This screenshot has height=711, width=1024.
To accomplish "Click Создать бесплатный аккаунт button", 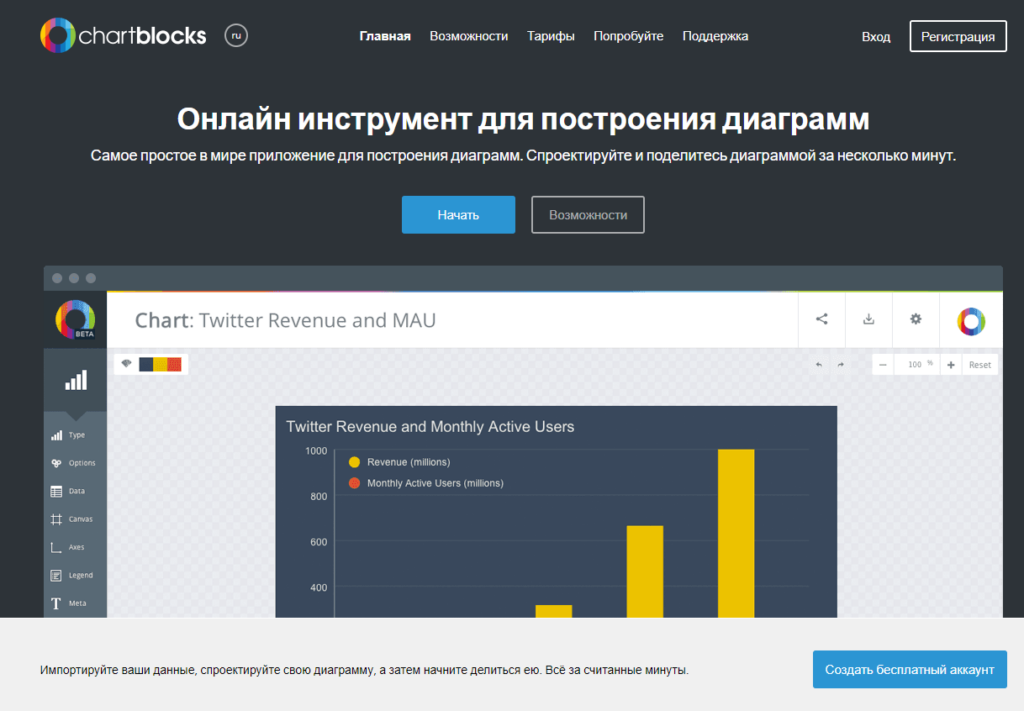I will [x=909, y=669].
